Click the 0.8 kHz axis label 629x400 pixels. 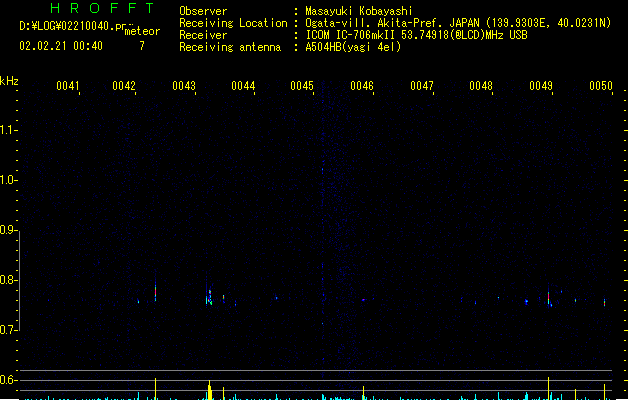click(x=7, y=280)
